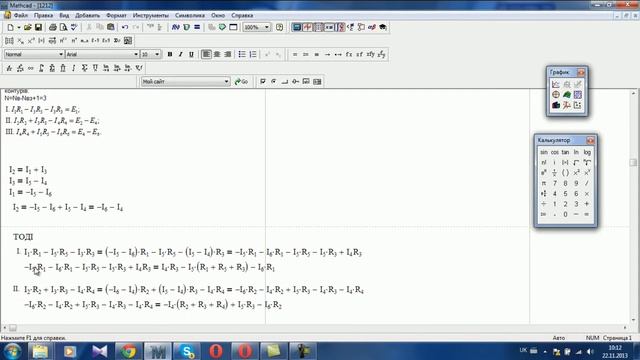
Task: Open the Calculator toolbar palette button
Action: 297,27
